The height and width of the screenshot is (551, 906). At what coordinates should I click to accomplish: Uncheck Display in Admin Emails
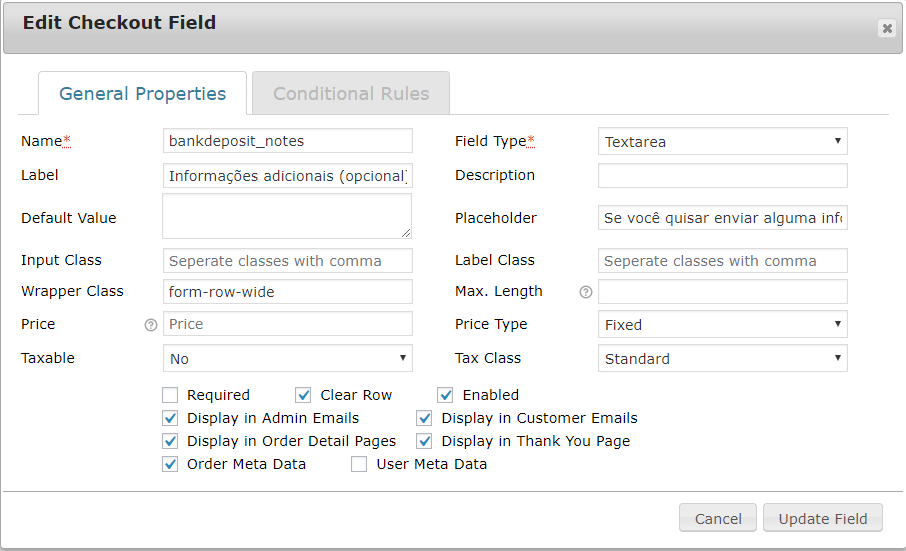pyautogui.click(x=170, y=418)
